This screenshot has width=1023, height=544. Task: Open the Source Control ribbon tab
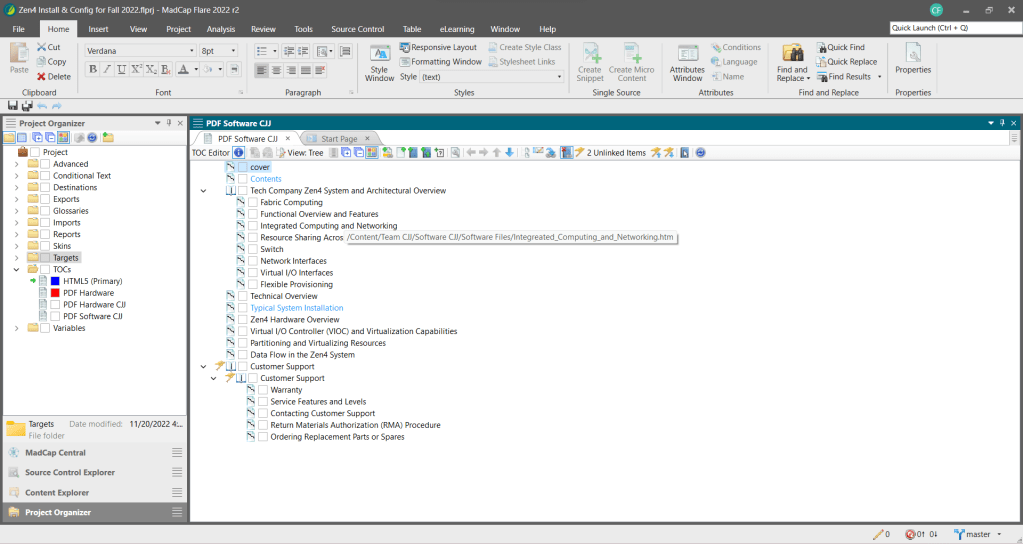357,29
